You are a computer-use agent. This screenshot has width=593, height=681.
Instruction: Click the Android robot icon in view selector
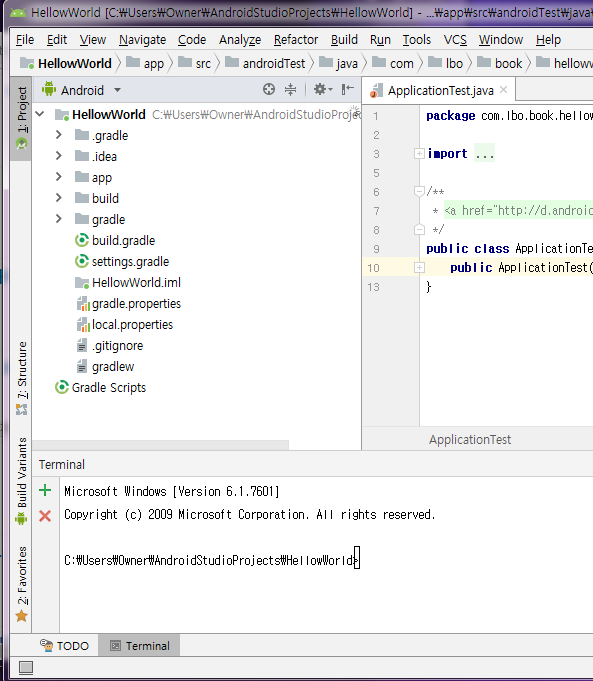point(49,89)
